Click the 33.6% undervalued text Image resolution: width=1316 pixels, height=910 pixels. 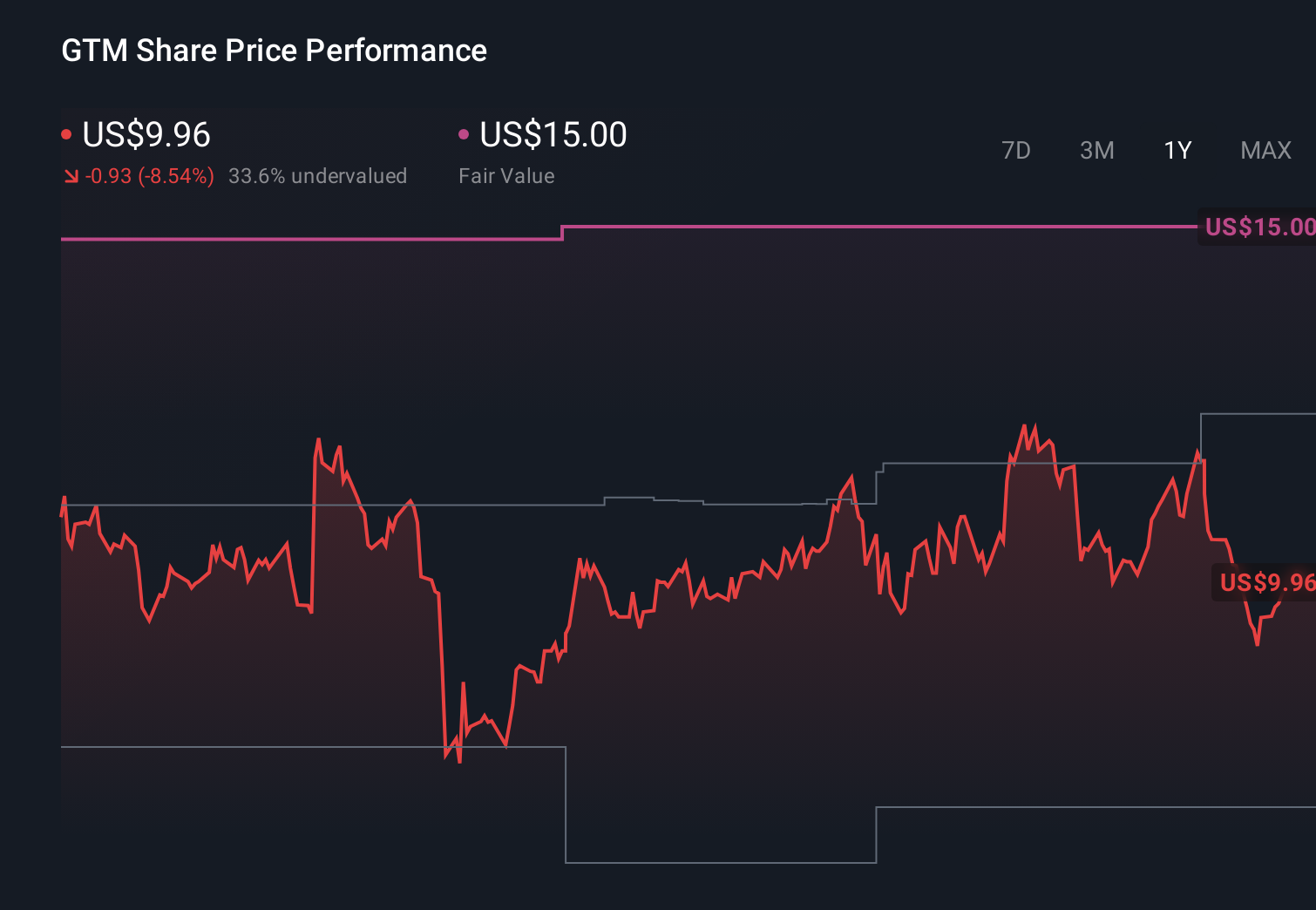pos(318,175)
